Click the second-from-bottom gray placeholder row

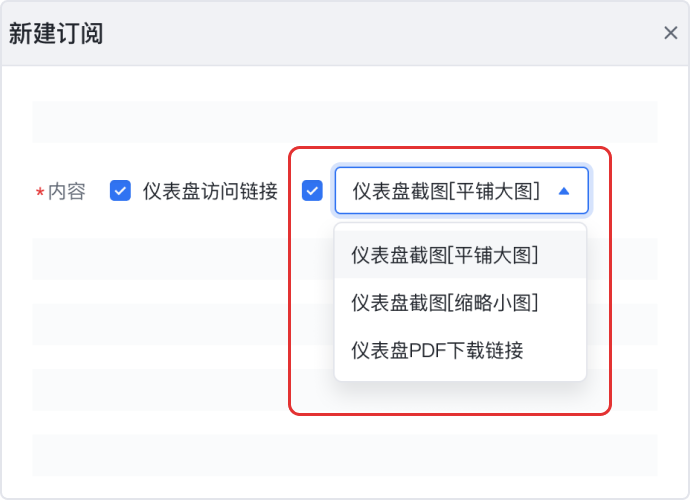[x=160, y=389]
